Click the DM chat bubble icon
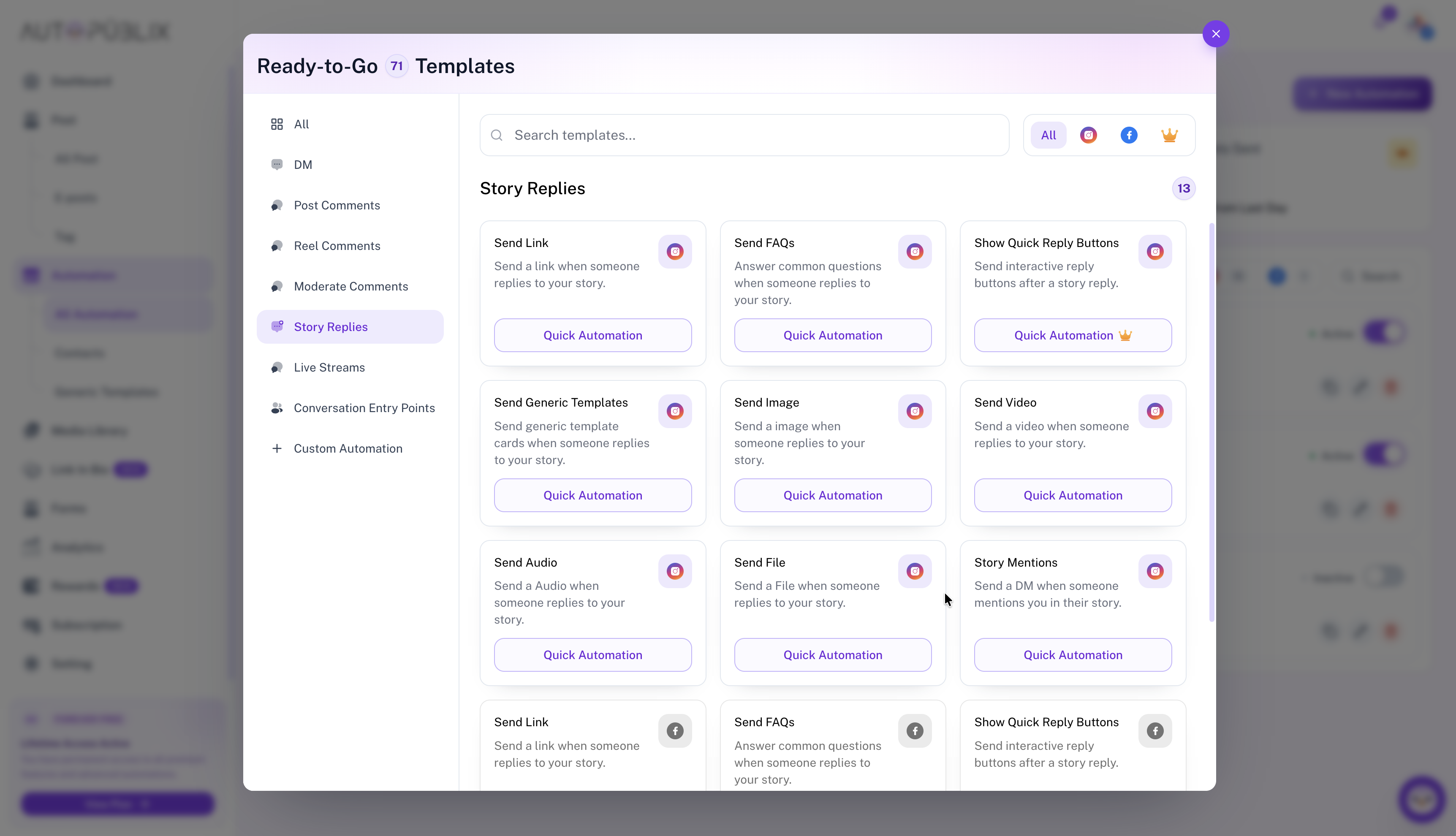The height and width of the screenshot is (836, 1456). (277, 165)
